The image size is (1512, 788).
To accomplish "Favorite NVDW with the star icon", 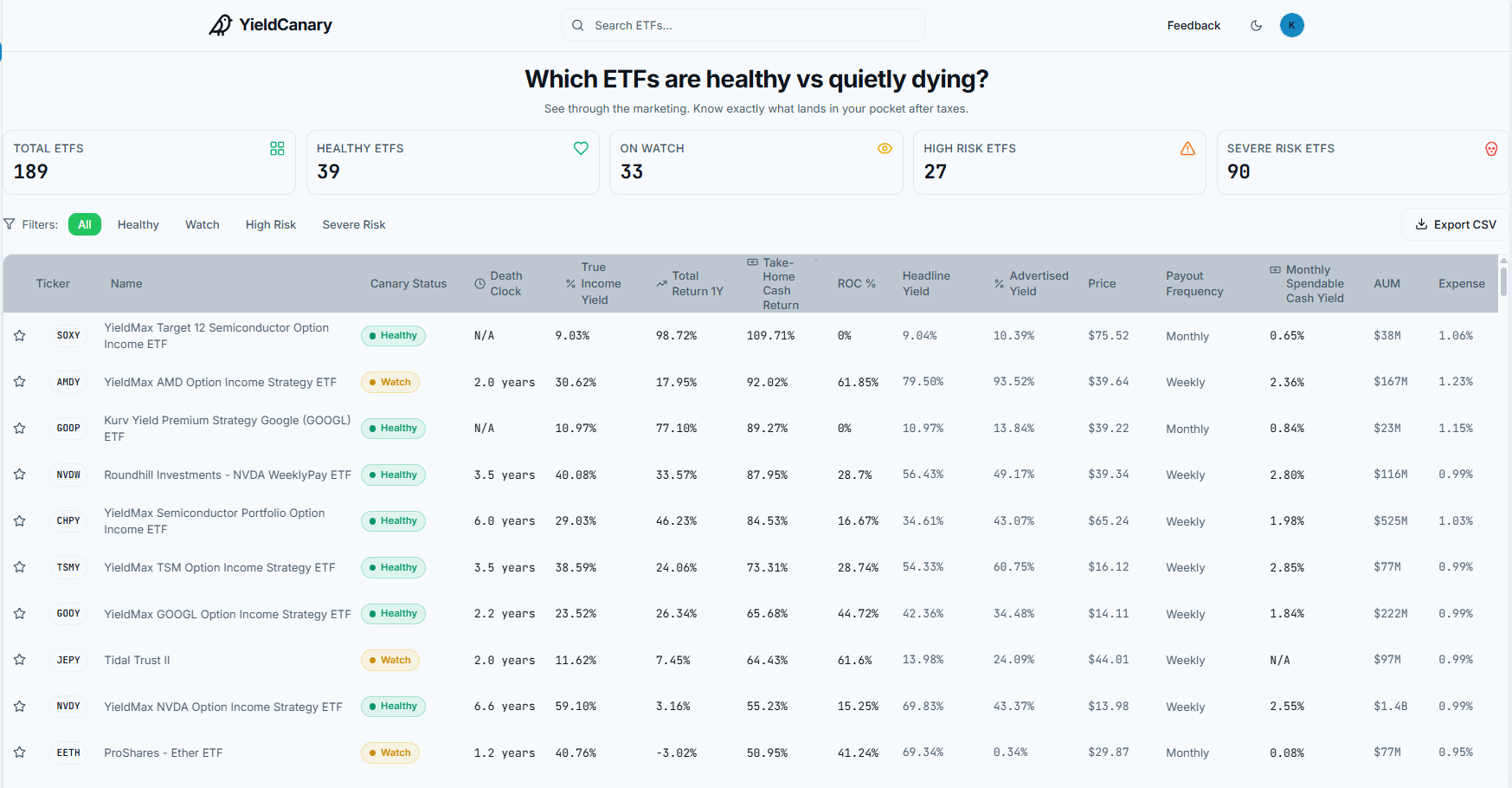I will click(x=20, y=475).
